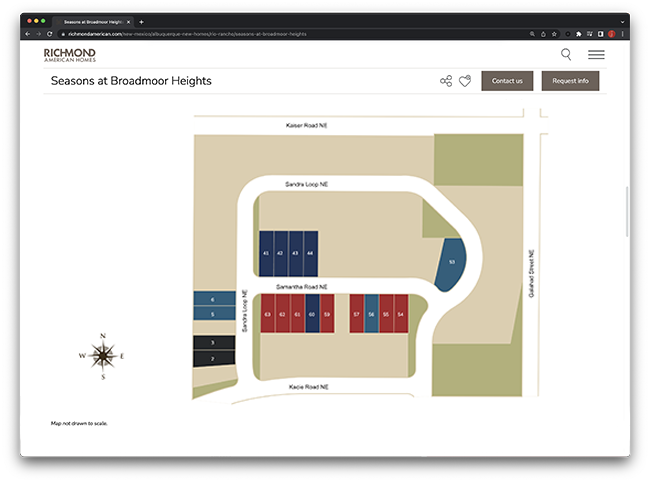Click the Galahad Street NE label
650x482 pixels.
(x=531, y=273)
